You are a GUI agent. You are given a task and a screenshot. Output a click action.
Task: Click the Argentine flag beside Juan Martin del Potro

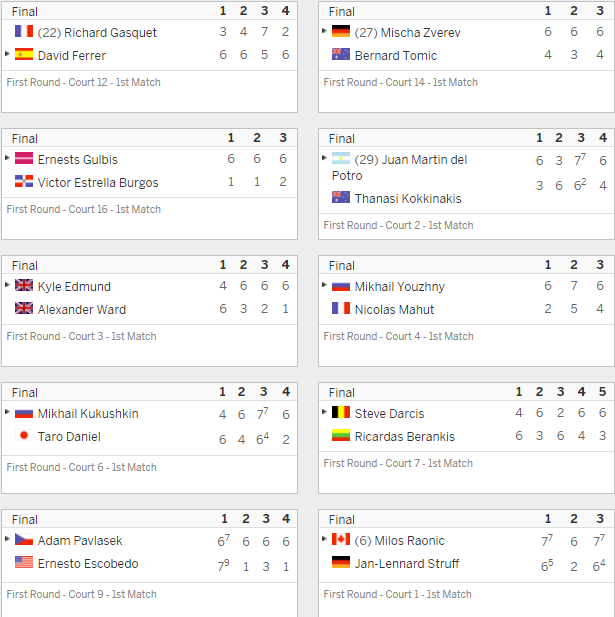coord(341,158)
